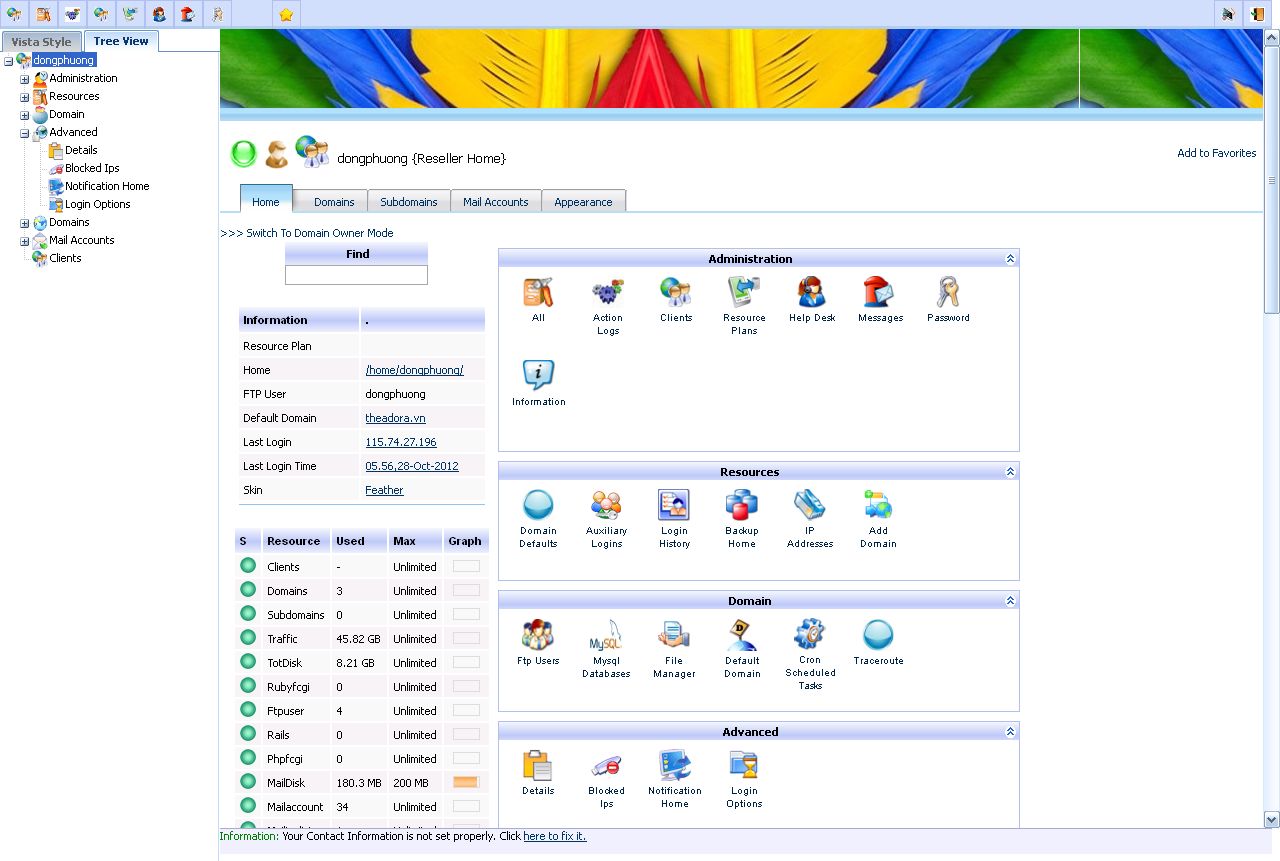1280x861 pixels.
Task: Collapse the Advanced tree node
Action: (25, 133)
